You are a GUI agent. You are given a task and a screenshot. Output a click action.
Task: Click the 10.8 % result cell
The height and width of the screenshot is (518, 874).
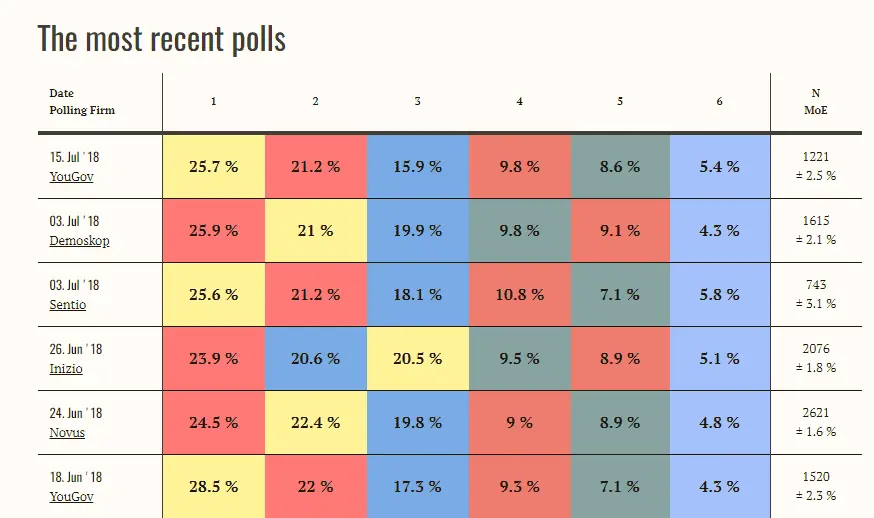(519, 295)
